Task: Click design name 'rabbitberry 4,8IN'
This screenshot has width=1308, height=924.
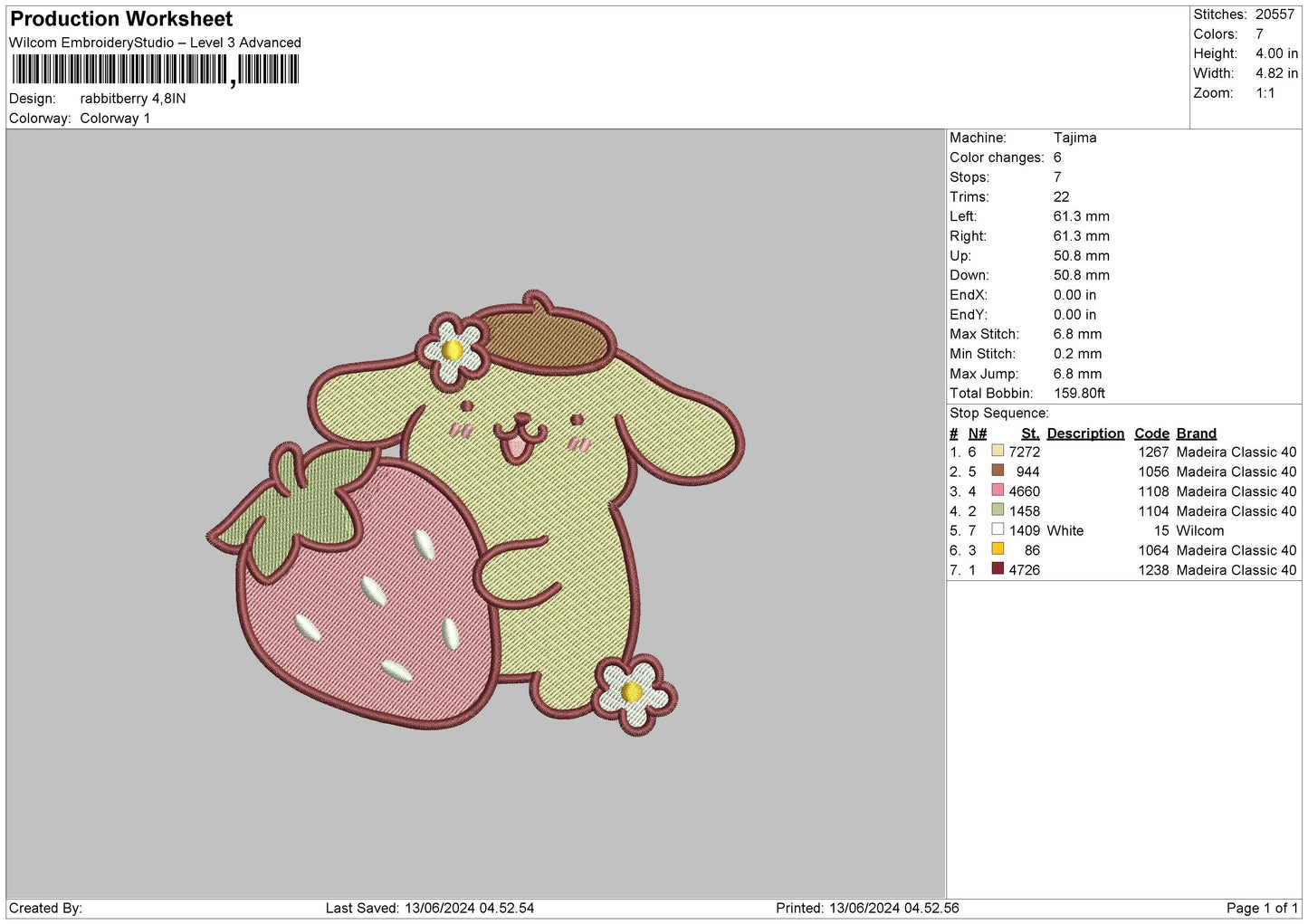Action: [133, 99]
